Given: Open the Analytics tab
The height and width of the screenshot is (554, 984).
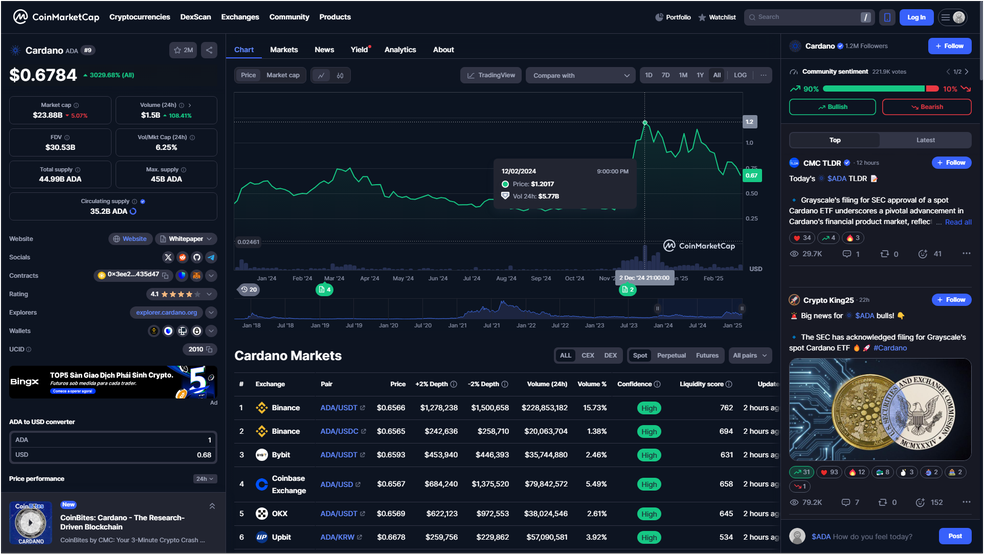Looking at the screenshot, I should (x=400, y=50).
